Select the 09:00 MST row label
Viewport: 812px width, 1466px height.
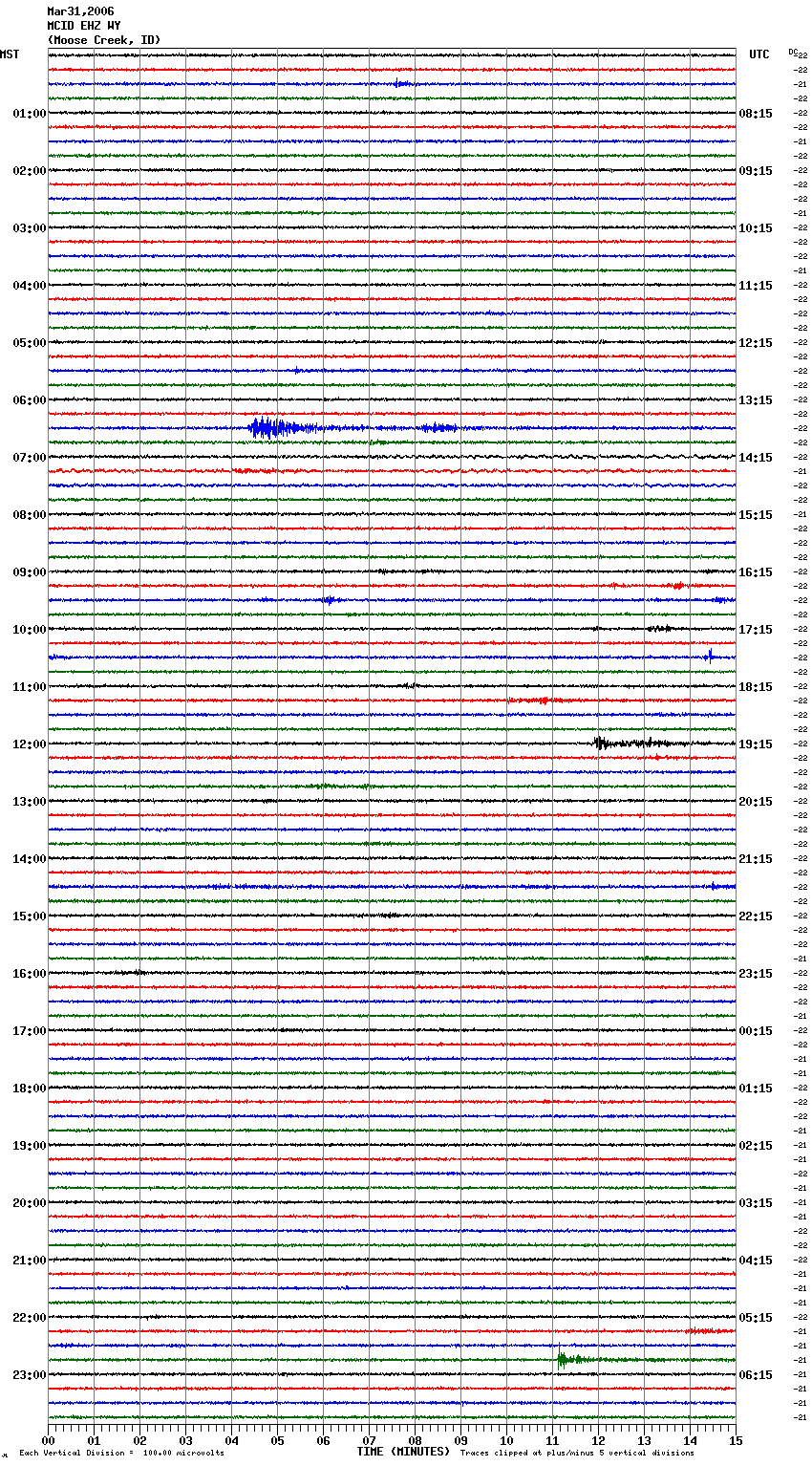click(x=30, y=572)
